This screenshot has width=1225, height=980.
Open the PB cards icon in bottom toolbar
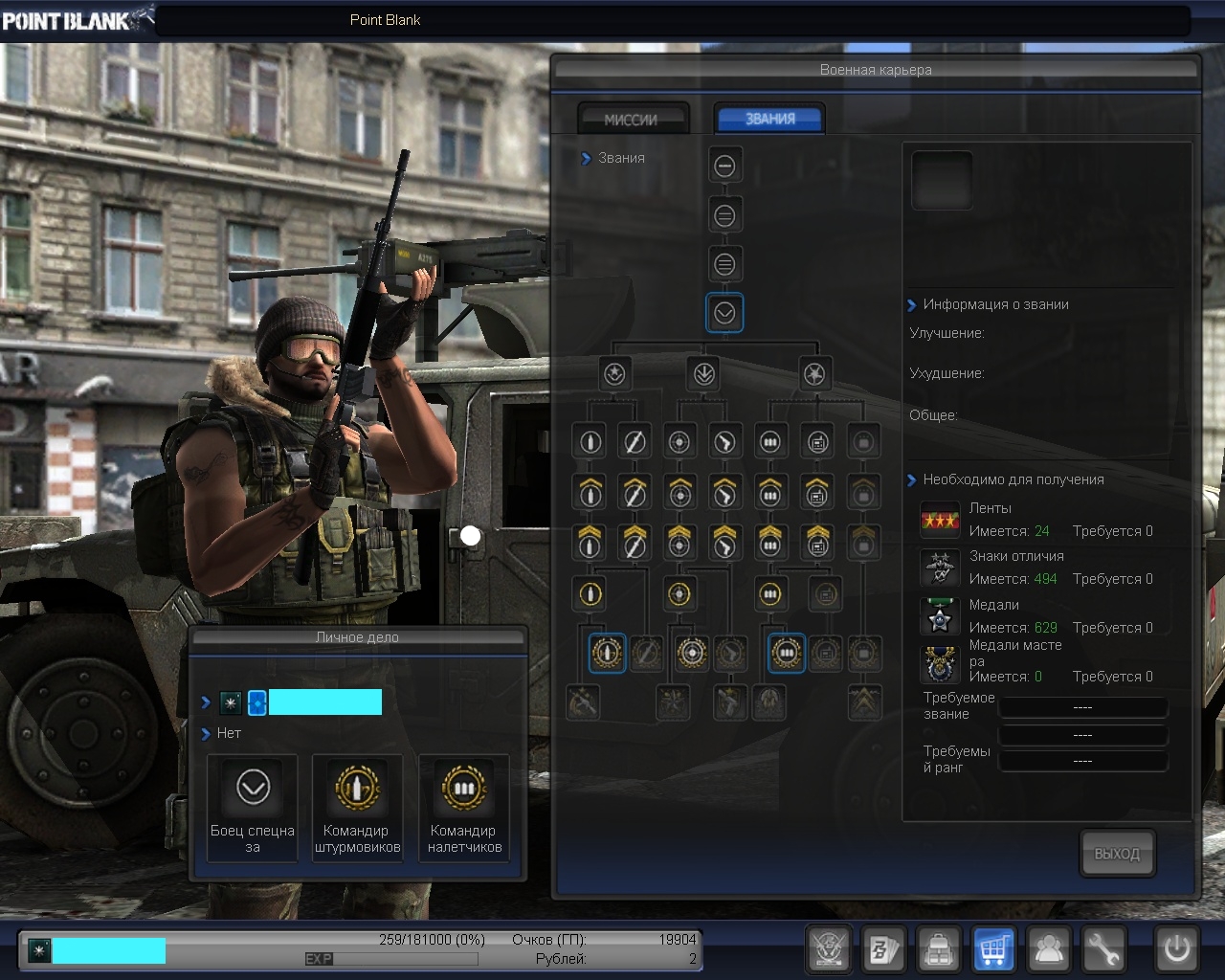pos(883,949)
